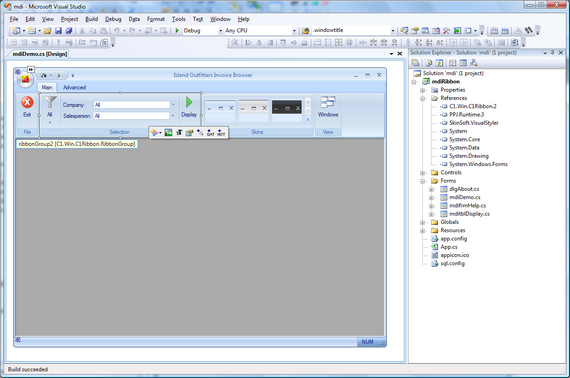The image size is (570, 378).
Task: Click the Save All toolbar icon
Action: pyautogui.click(x=69, y=31)
